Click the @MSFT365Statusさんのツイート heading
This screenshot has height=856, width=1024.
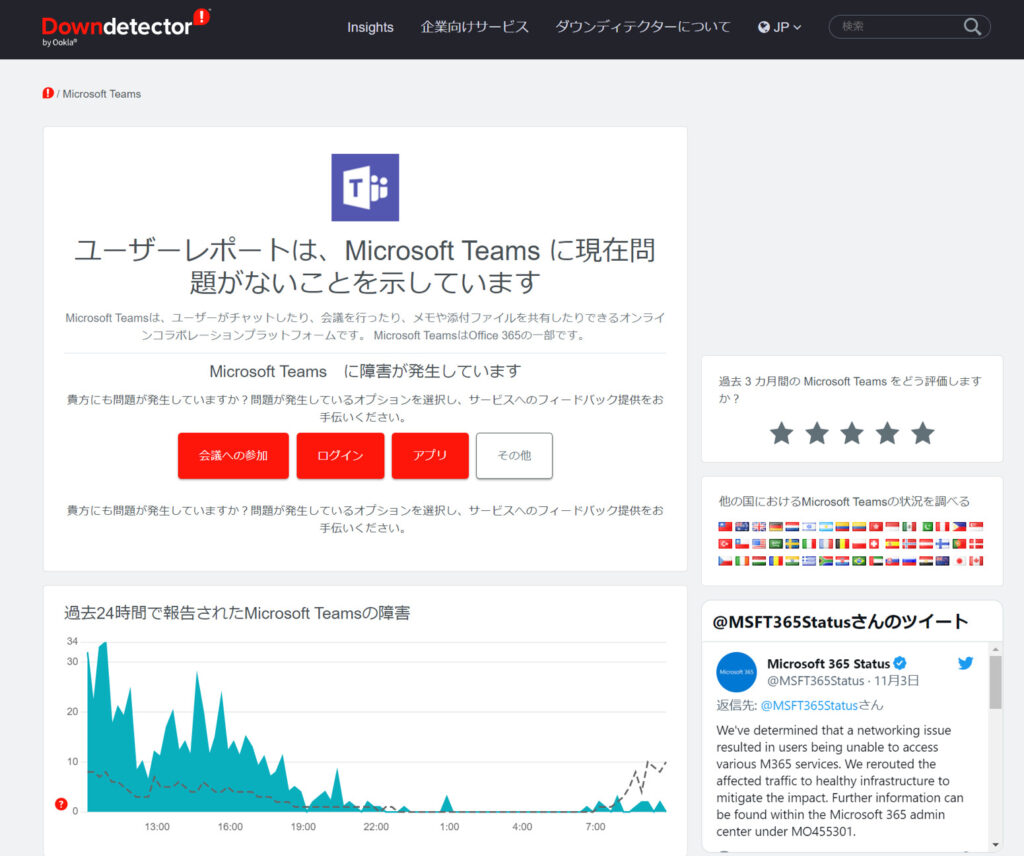(x=840, y=622)
